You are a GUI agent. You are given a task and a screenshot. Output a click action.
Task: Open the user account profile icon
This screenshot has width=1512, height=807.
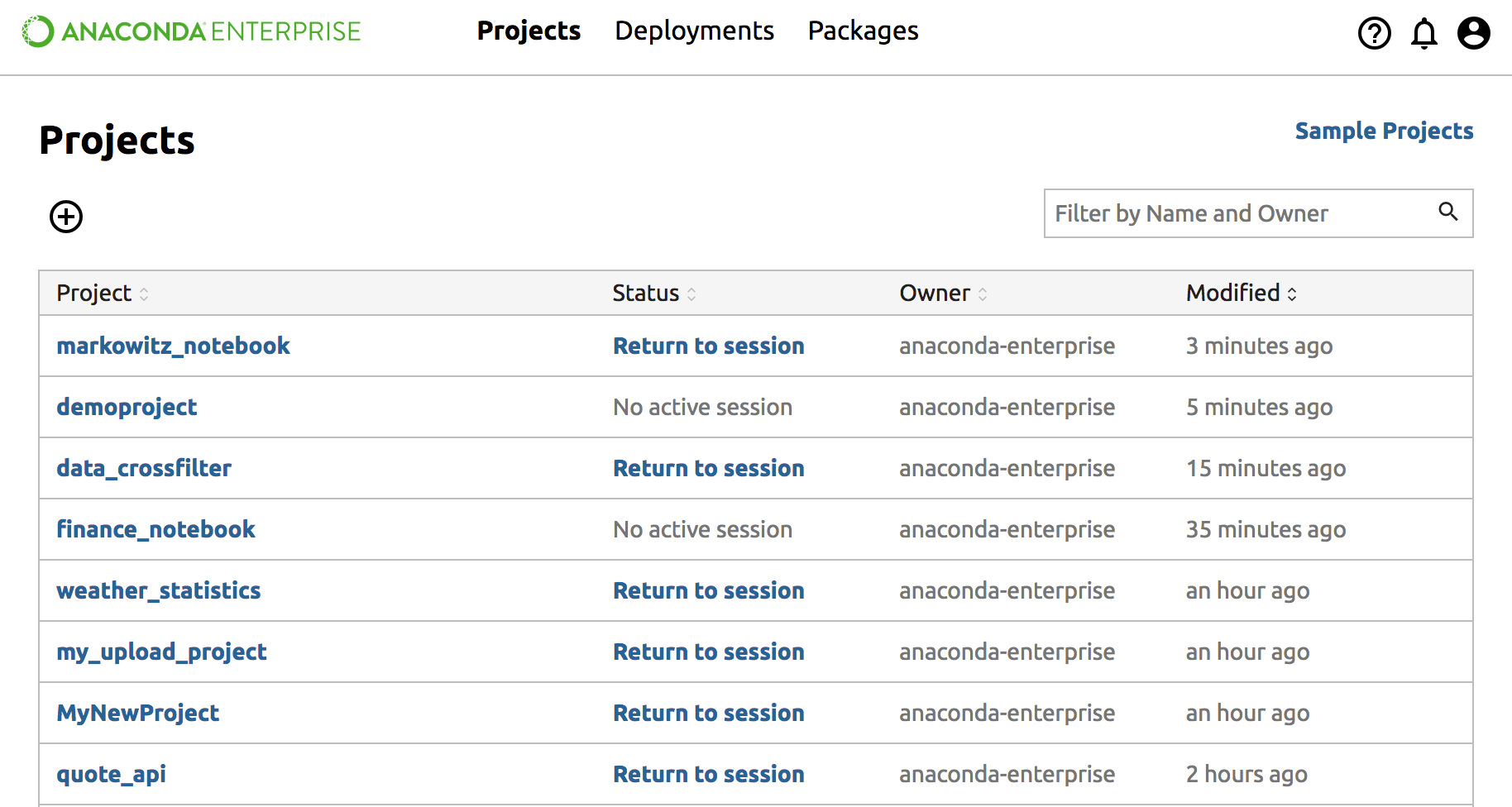pos(1473,33)
